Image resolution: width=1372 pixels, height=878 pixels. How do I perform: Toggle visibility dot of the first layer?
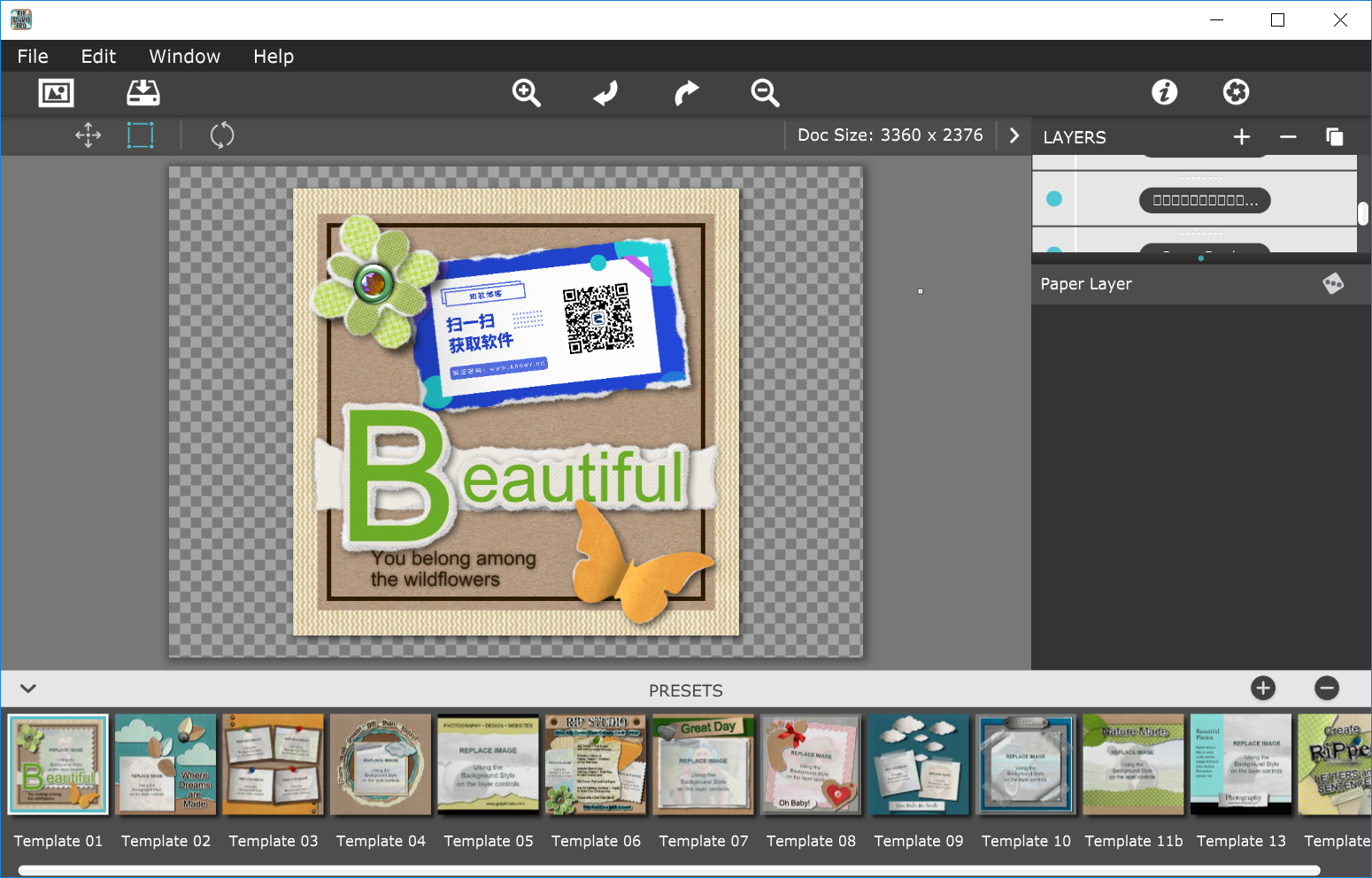click(1054, 199)
